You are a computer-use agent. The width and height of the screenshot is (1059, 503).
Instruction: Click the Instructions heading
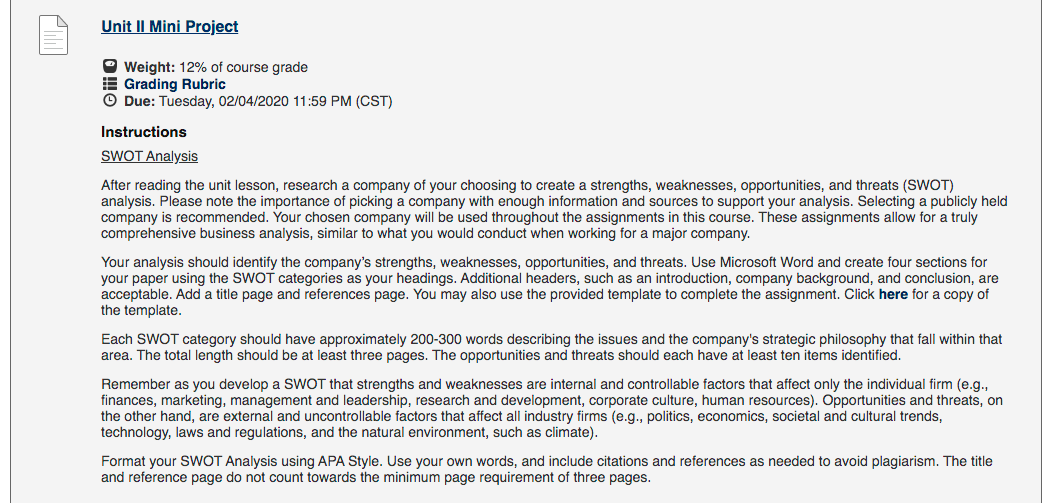pos(144,132)
